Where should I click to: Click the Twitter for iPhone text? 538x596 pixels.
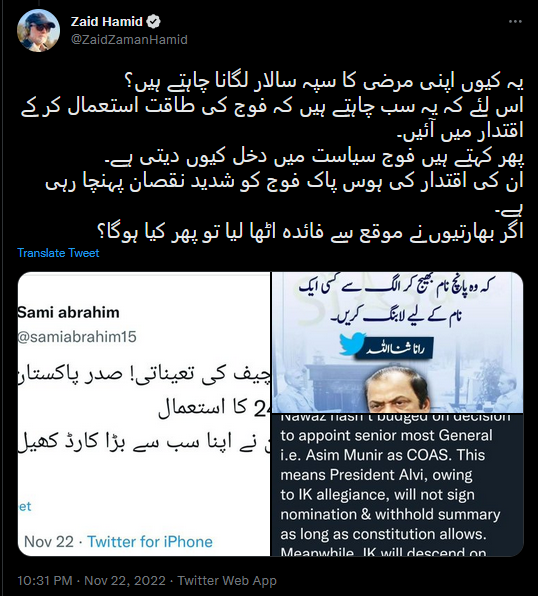[150, 542]
